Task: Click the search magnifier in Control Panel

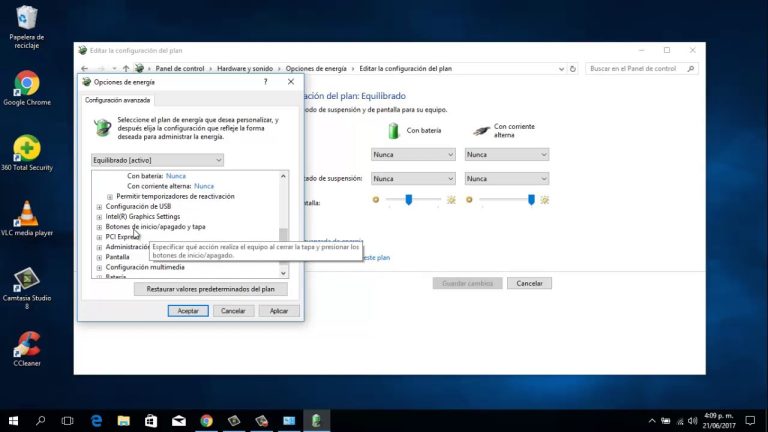Action: (691, 69)
